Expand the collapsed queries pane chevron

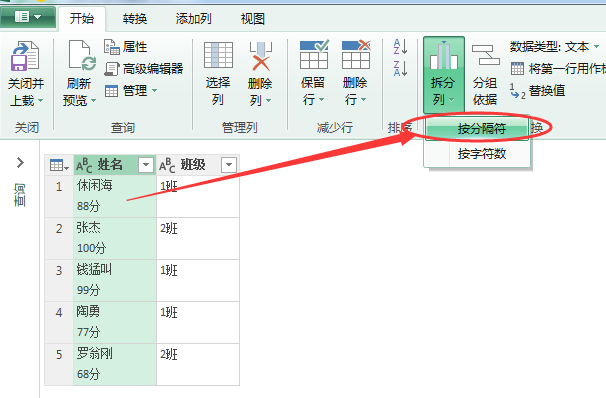pos(20,163)
